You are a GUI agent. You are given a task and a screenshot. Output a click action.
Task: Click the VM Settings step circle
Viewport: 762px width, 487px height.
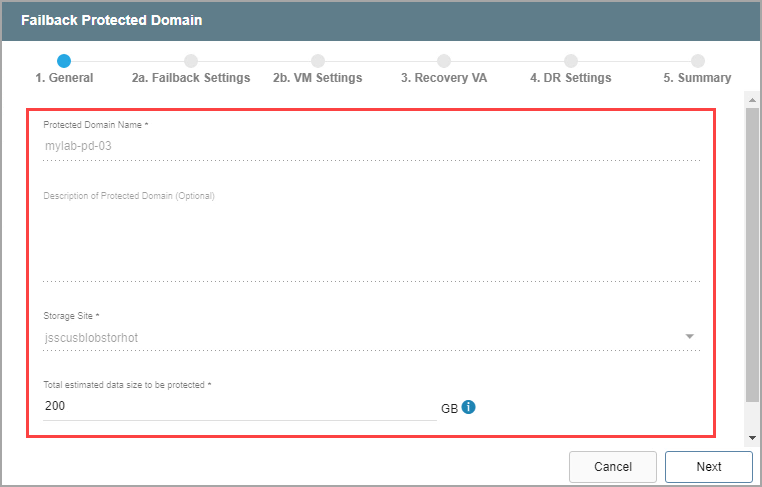[318, 61]
